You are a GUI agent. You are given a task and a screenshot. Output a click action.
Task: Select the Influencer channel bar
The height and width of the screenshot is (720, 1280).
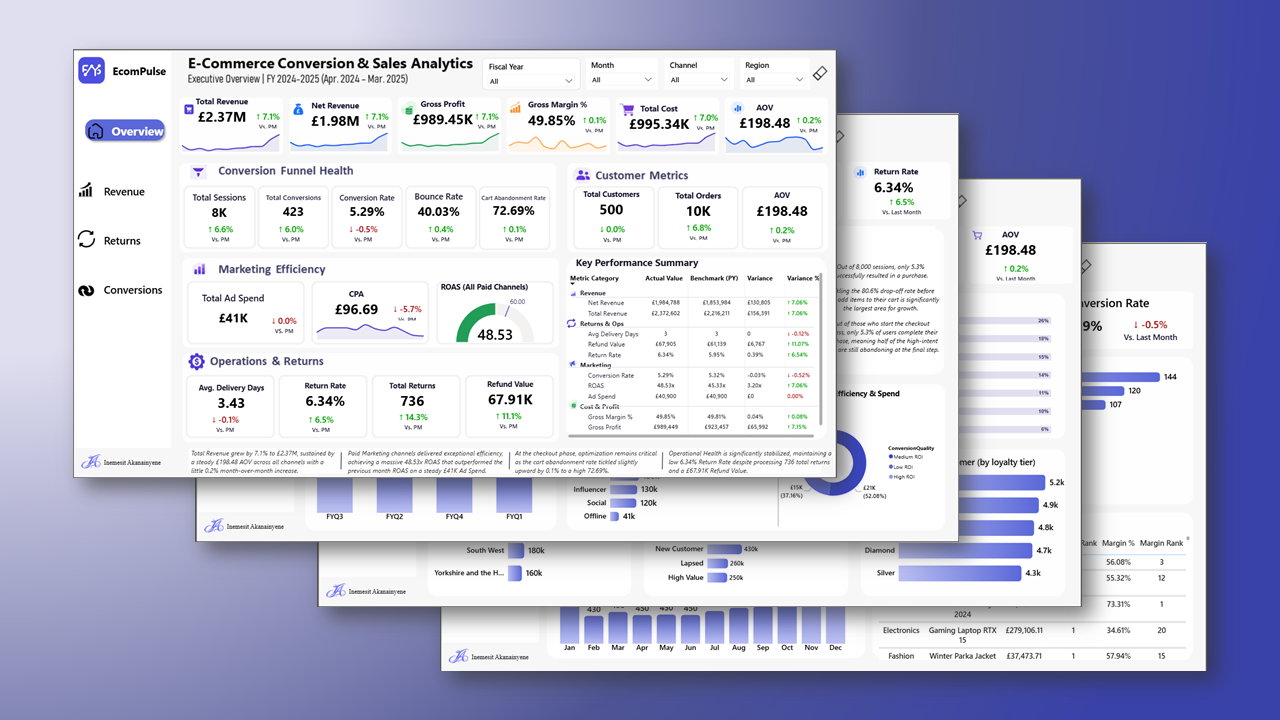[x=622, y=489]
